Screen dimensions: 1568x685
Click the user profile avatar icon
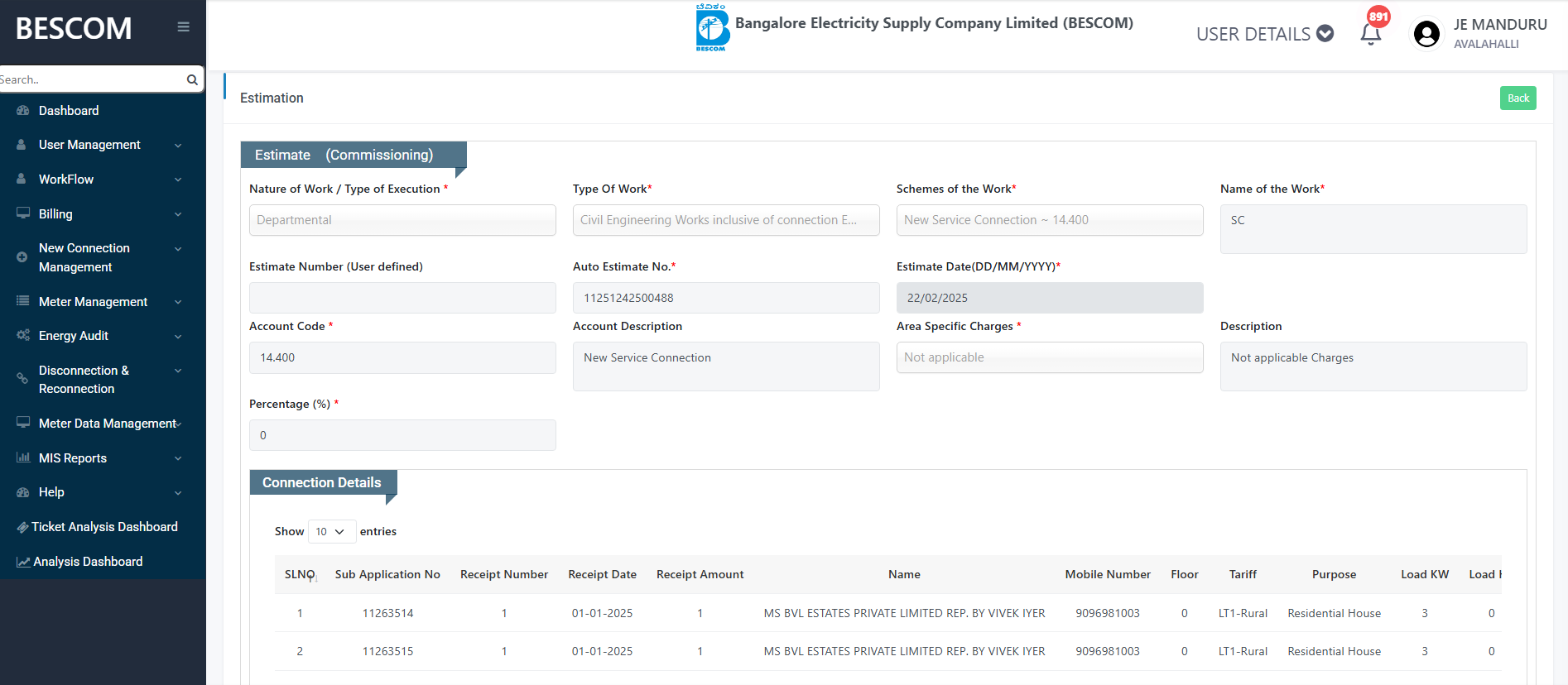[1426, 34]
